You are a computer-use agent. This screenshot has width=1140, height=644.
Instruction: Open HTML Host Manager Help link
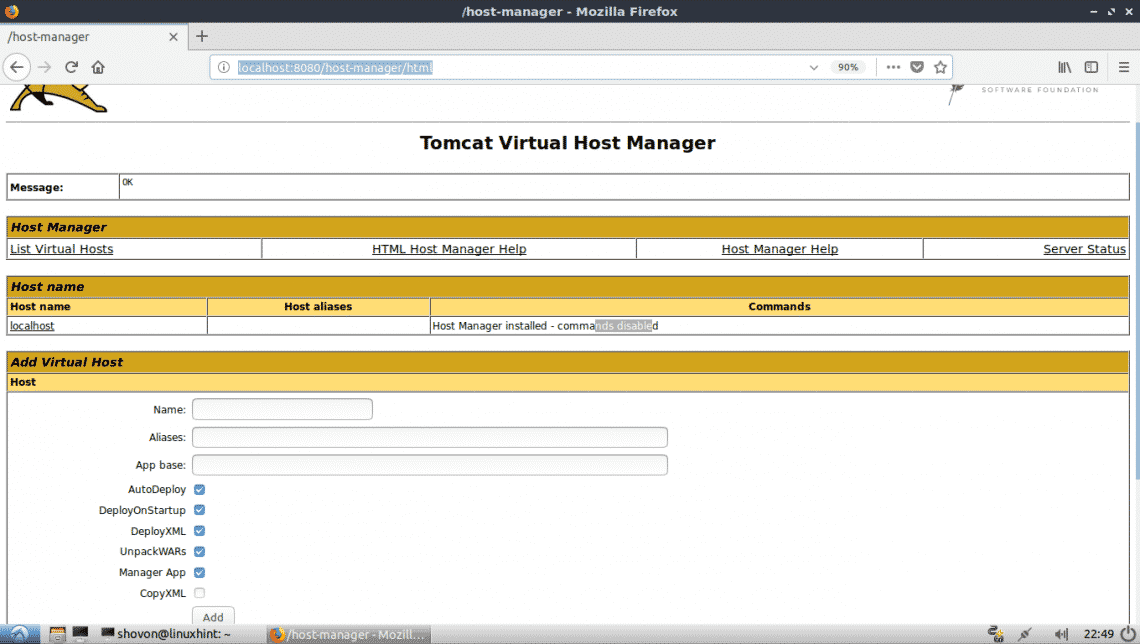tap(449, 249)
